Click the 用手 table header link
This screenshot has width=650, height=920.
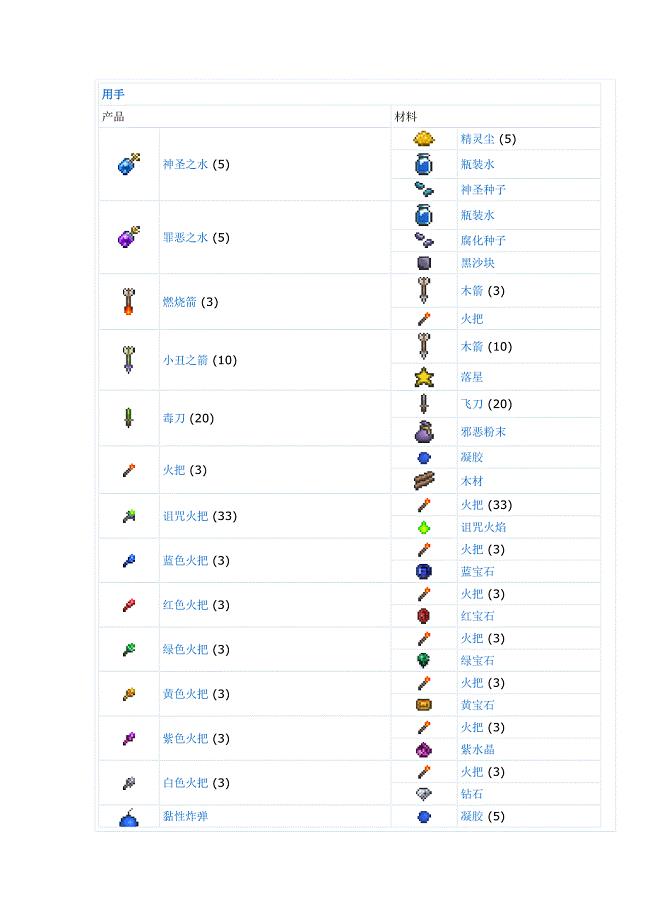click(x=113, y=94)
